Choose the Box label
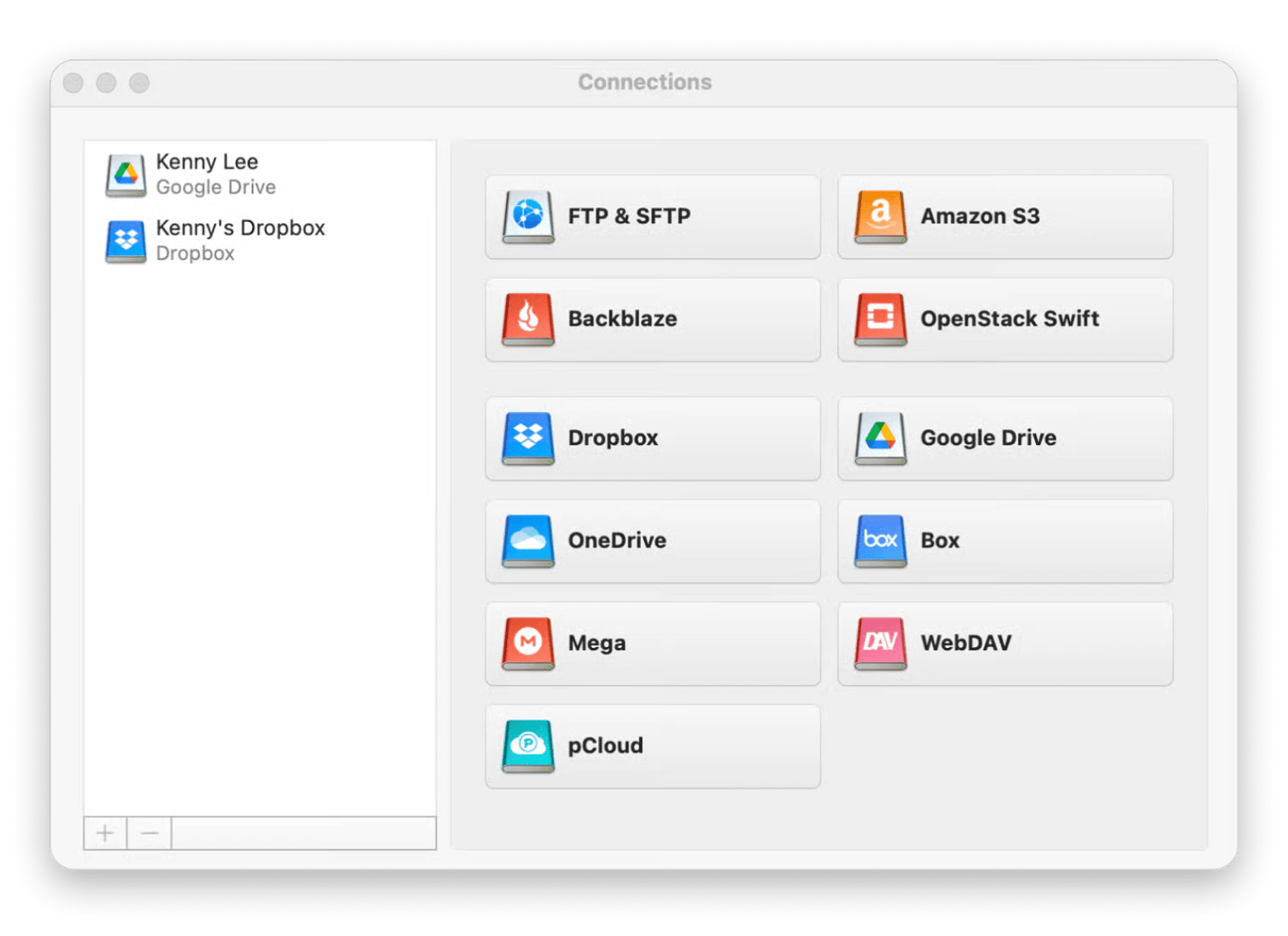Image resolution: width=1288 pixels, height=936 pixels. coord(940,540)
